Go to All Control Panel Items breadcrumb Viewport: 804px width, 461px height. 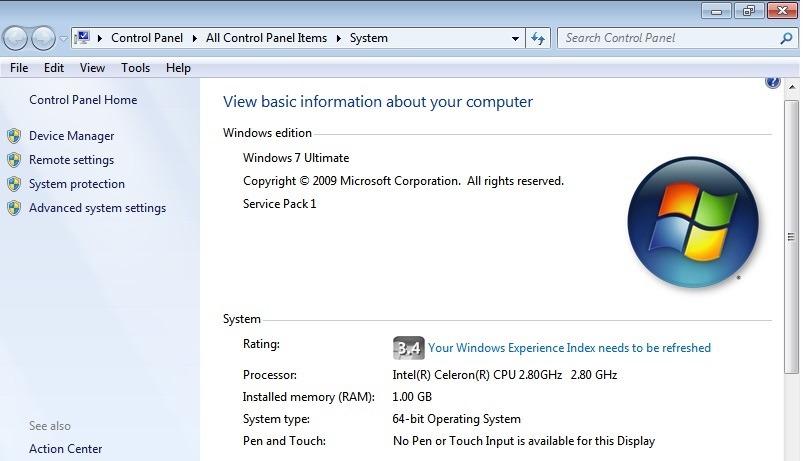(x=266, y=38)
